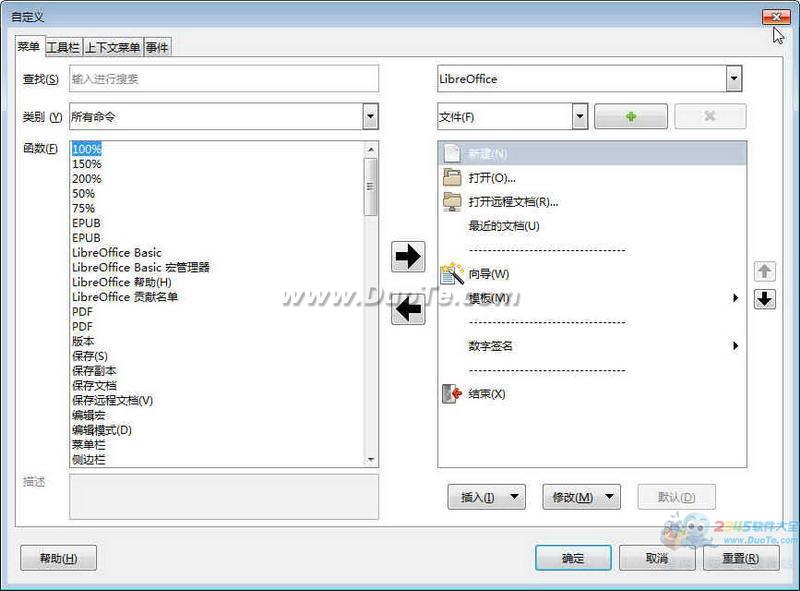Select 版本 in the function list

(x=83, y=341)
